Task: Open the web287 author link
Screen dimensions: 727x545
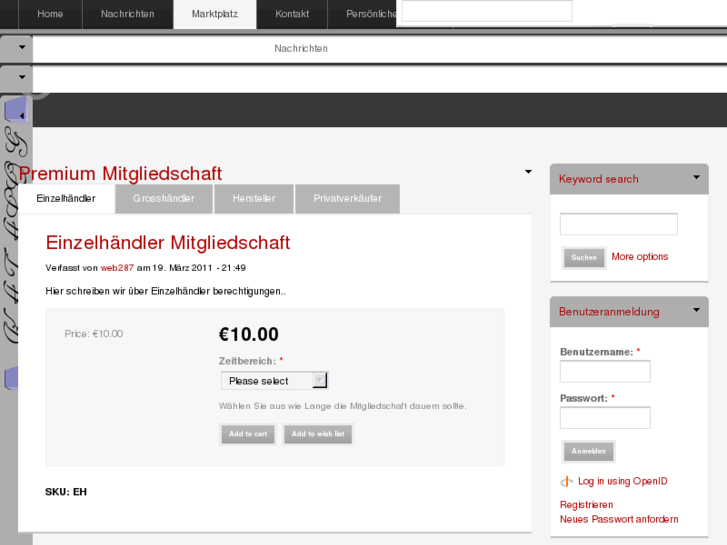Action: 117,268
